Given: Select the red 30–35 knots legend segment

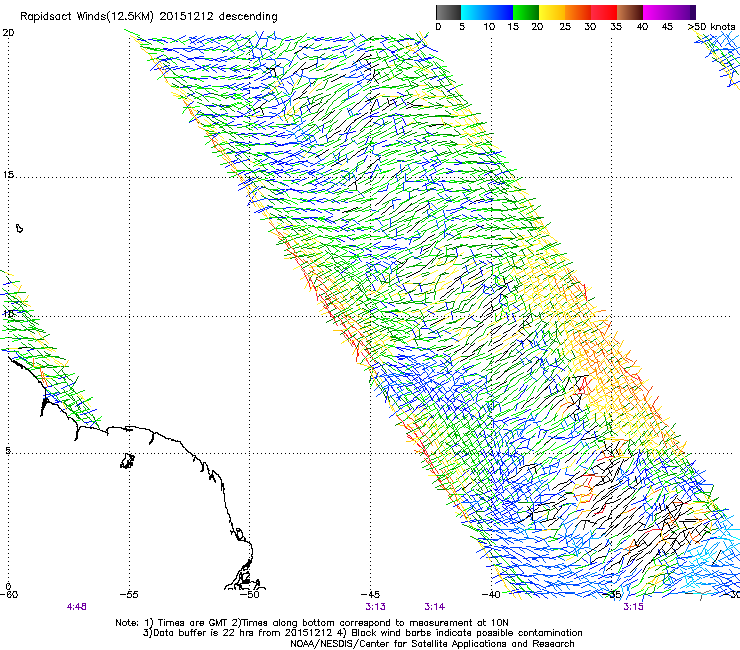Looking at the screenshot, I should [604, 12].
